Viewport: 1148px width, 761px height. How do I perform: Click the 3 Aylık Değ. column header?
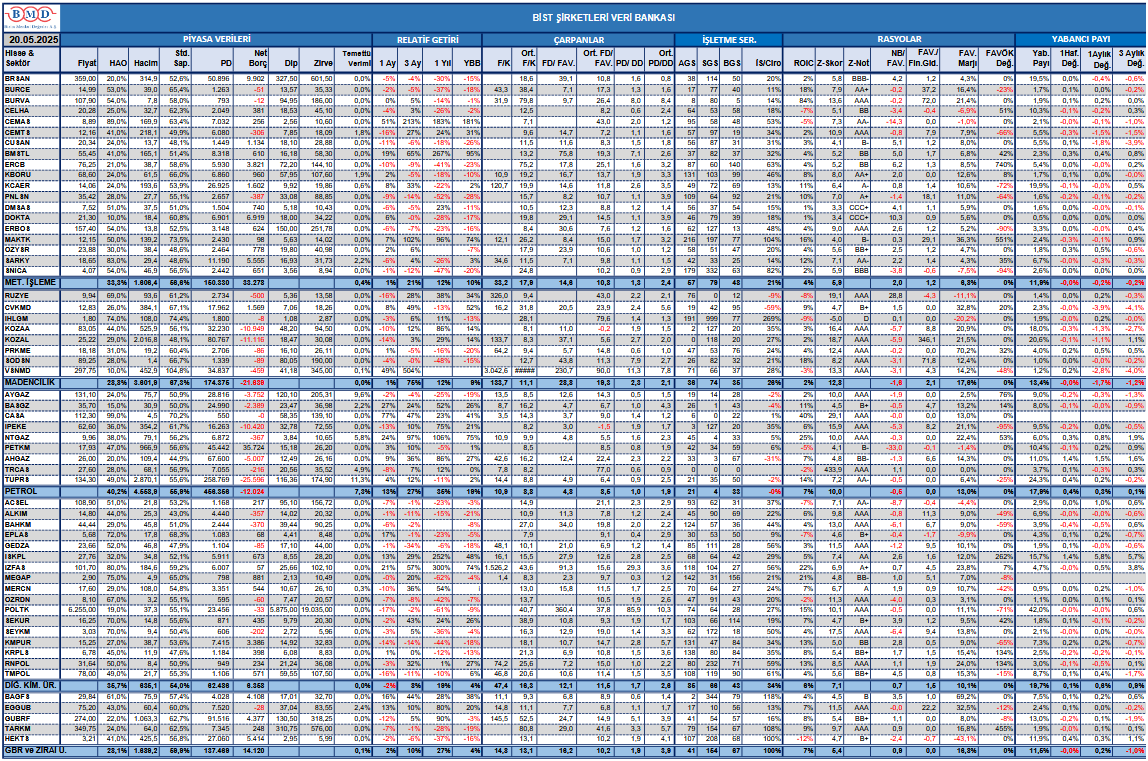click(x=1128, y=59)
